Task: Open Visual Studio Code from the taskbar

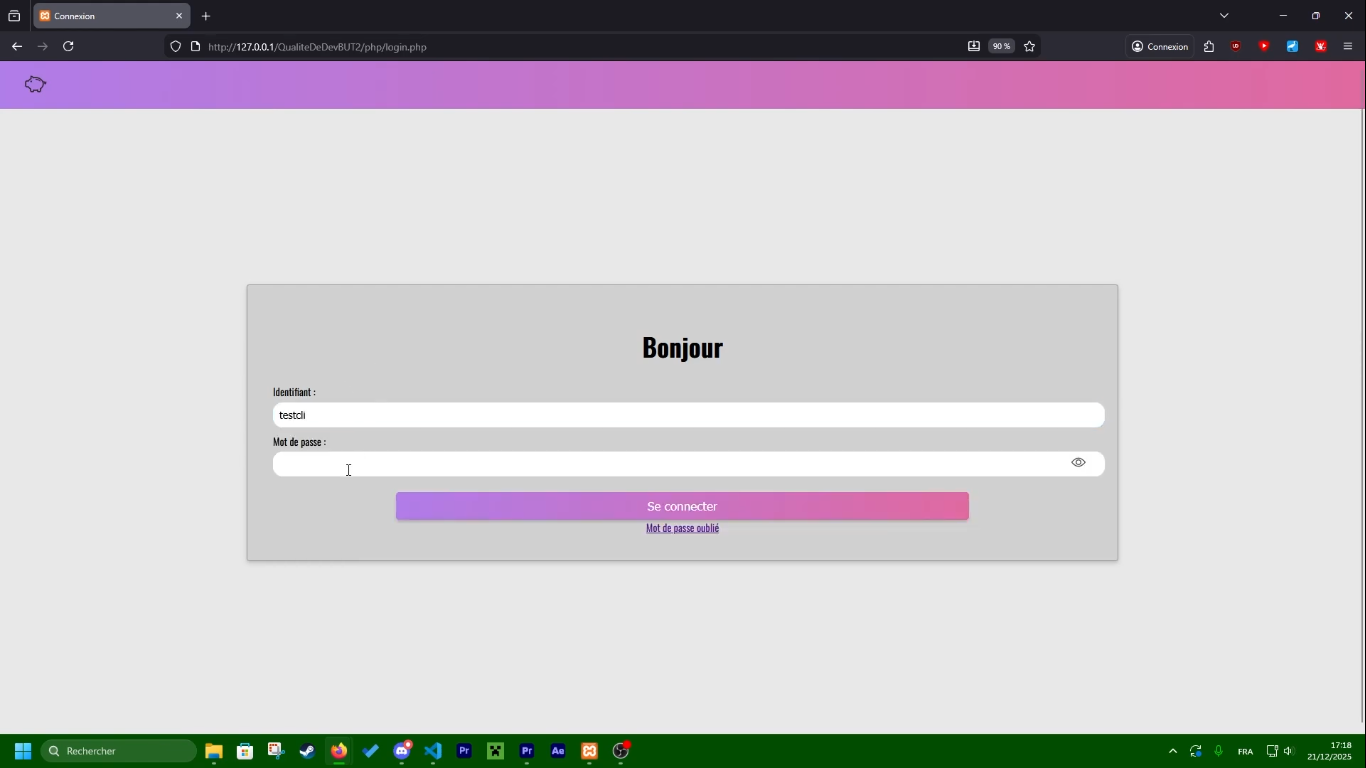Action: click(x=433, y=751)
